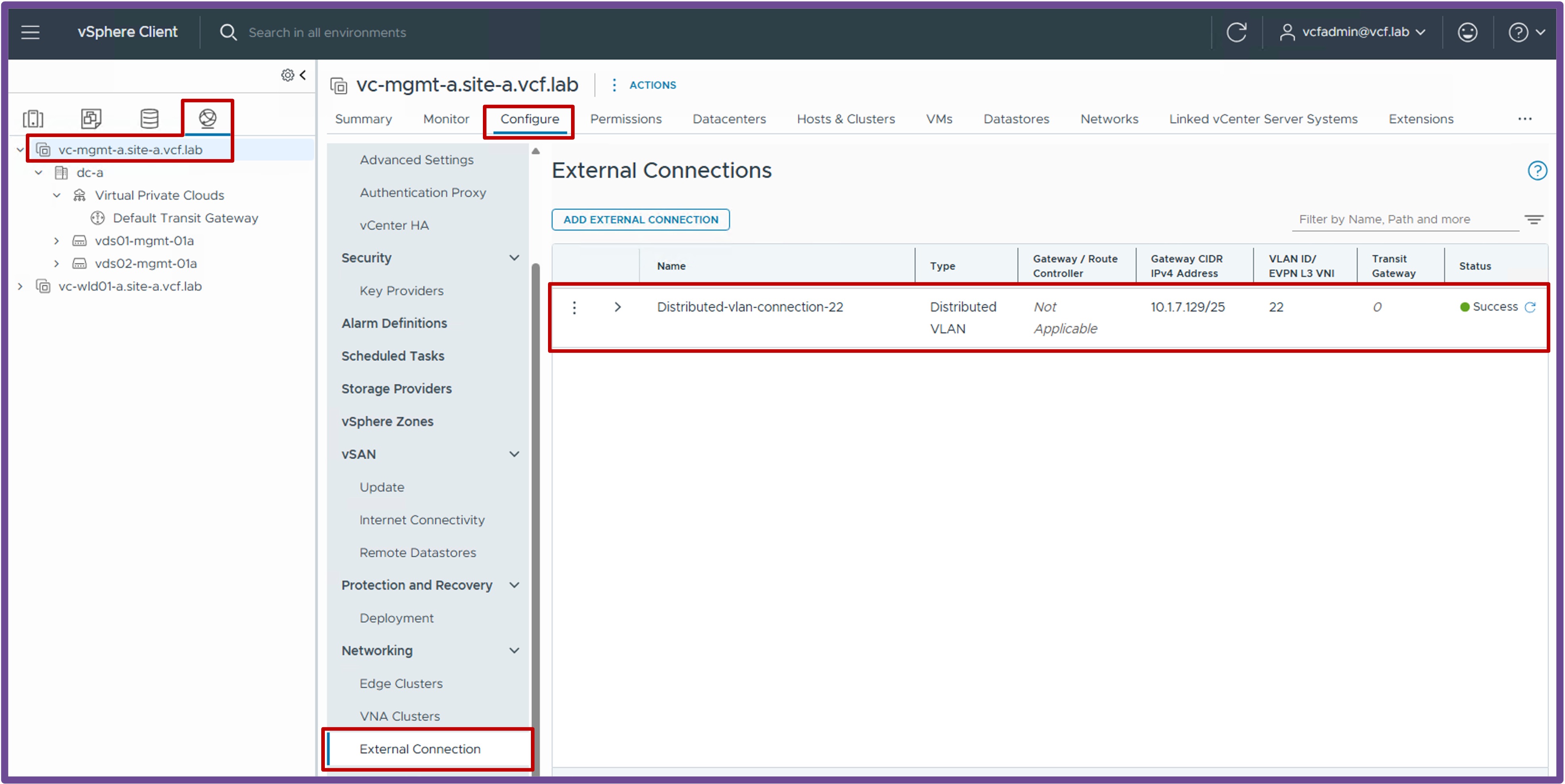
Task: Click the dc-a datacenter icon
Action: click(62, 173)
